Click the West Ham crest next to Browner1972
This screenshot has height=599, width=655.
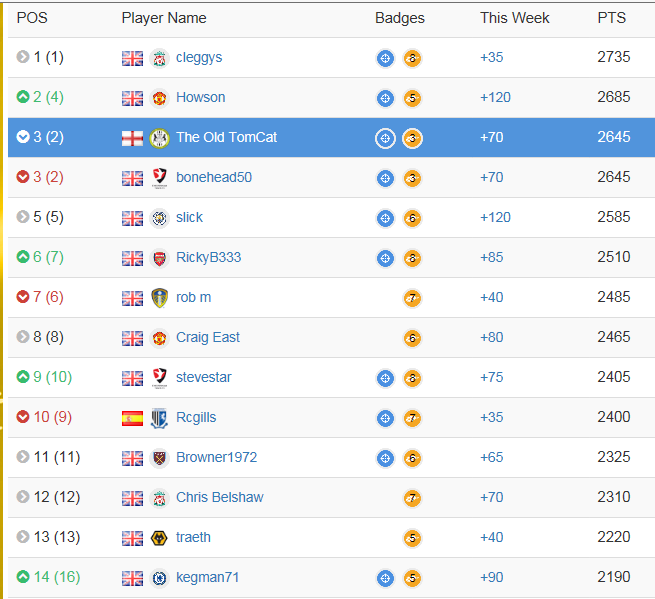coord(159,458)
